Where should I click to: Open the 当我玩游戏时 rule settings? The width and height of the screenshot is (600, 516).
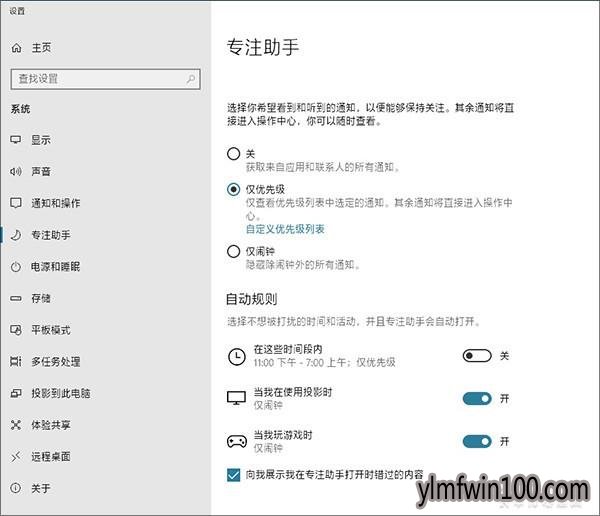click(283, 435)
